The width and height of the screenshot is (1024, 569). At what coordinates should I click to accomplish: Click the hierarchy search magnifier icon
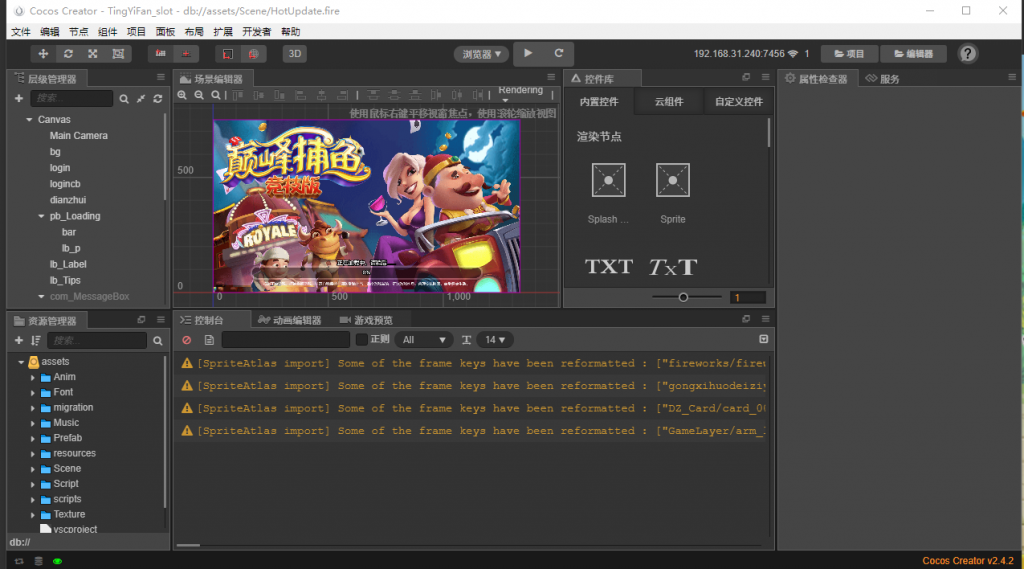click(124, 99)
